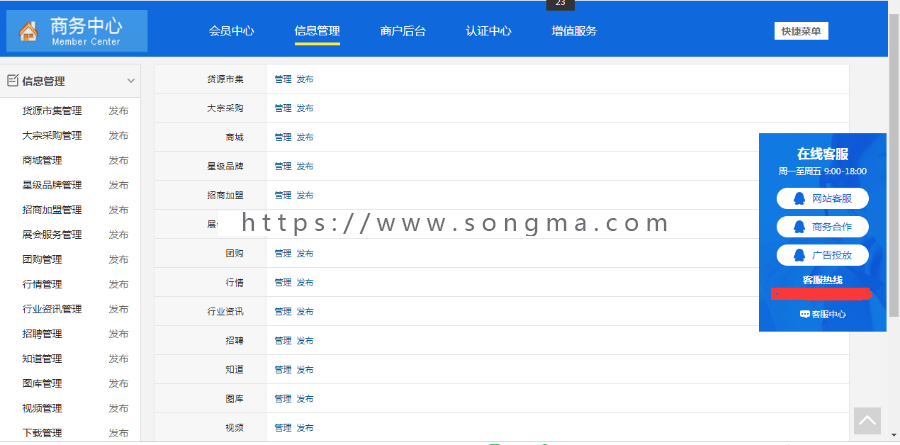Screen dimensions: 900x445
Task: Click 发布 in the 知道 row
Action: 305,369
